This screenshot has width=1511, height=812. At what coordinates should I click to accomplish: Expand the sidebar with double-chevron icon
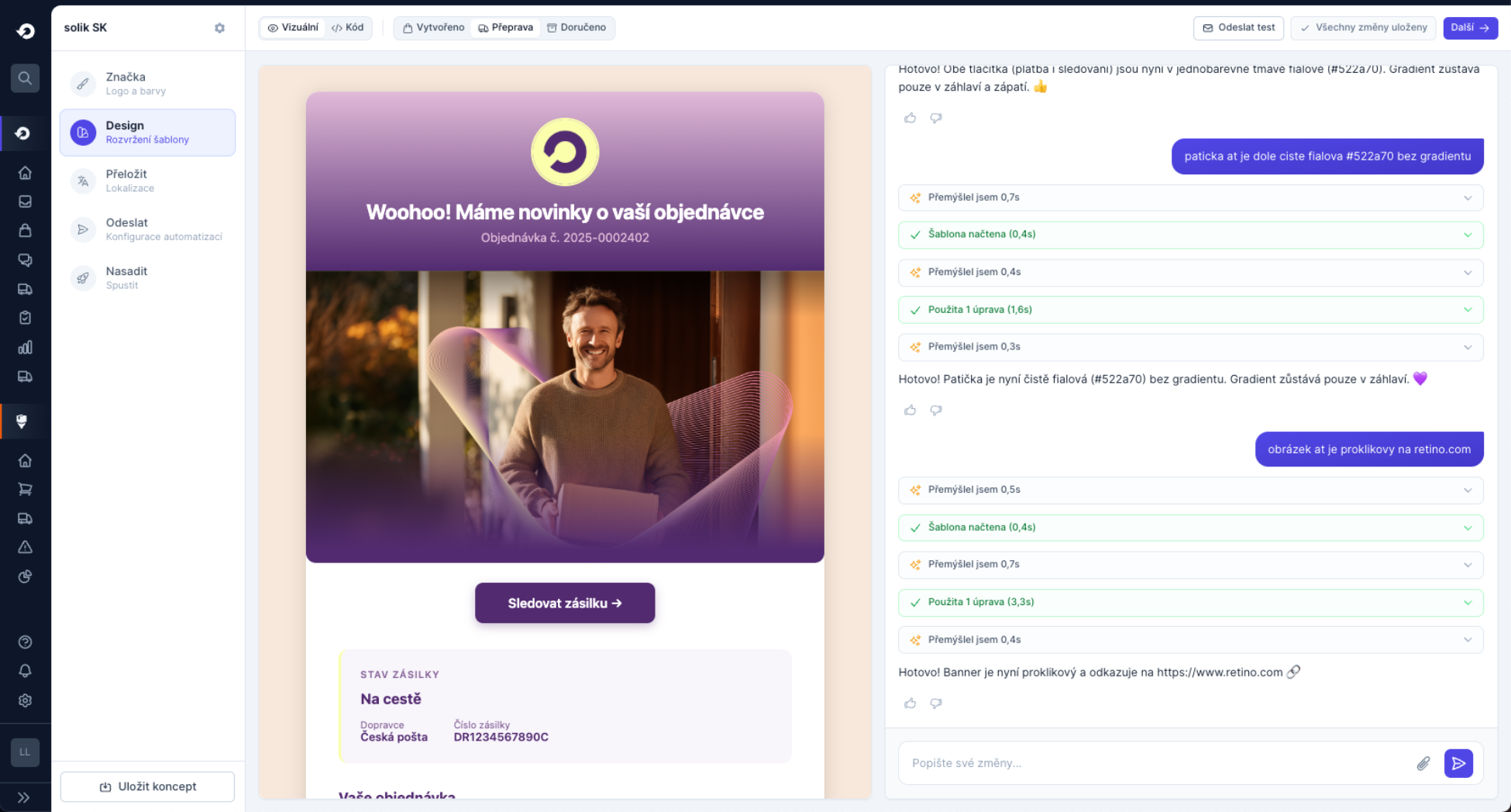(24, 797)
